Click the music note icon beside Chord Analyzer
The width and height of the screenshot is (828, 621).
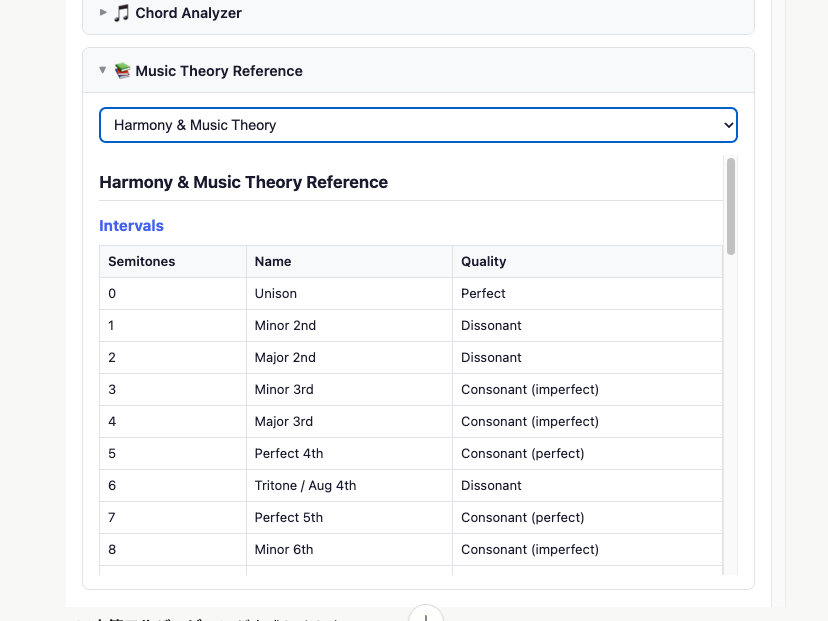[x=120, y=13]
